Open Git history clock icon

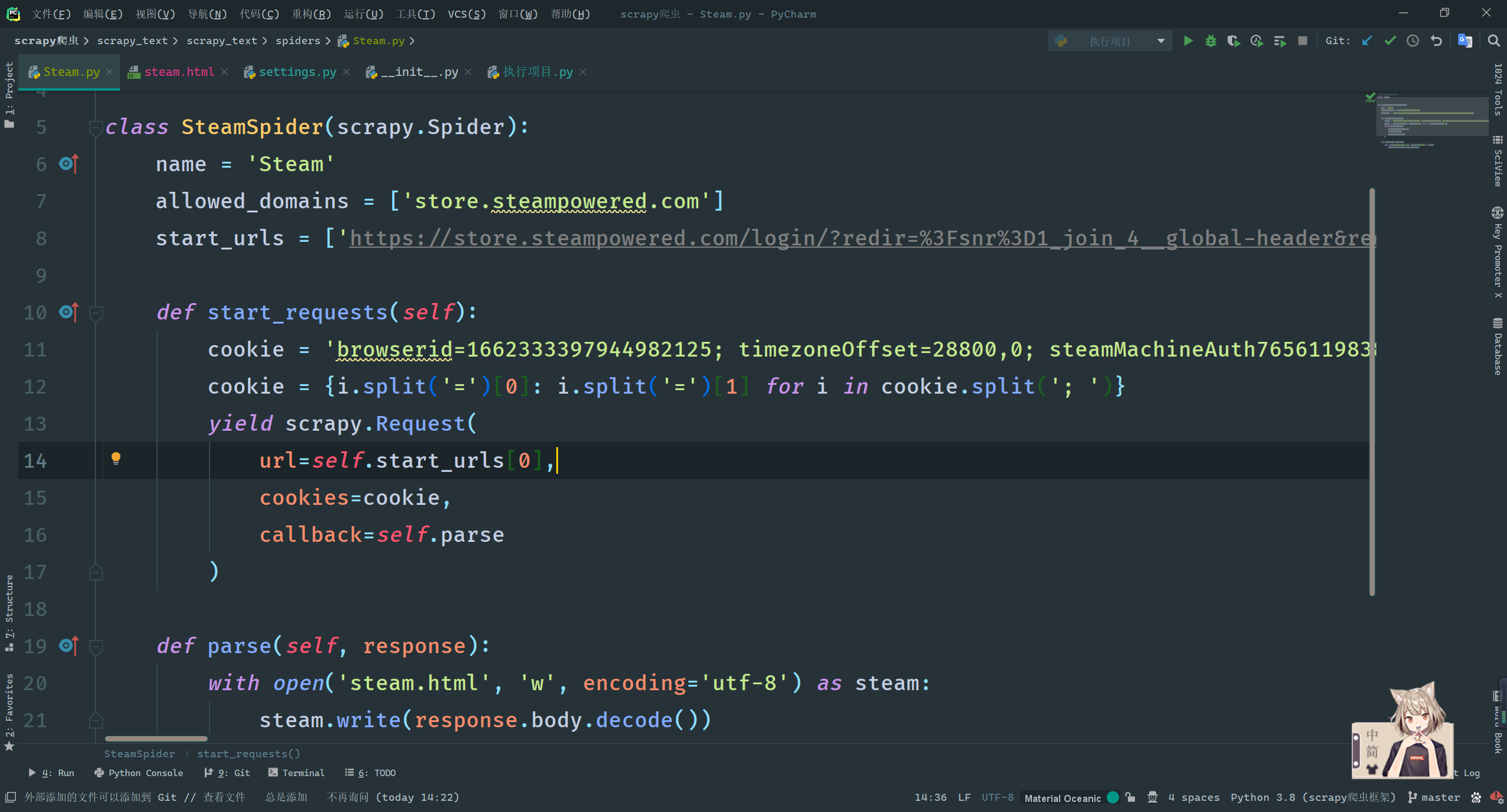tap(1413, 41)
